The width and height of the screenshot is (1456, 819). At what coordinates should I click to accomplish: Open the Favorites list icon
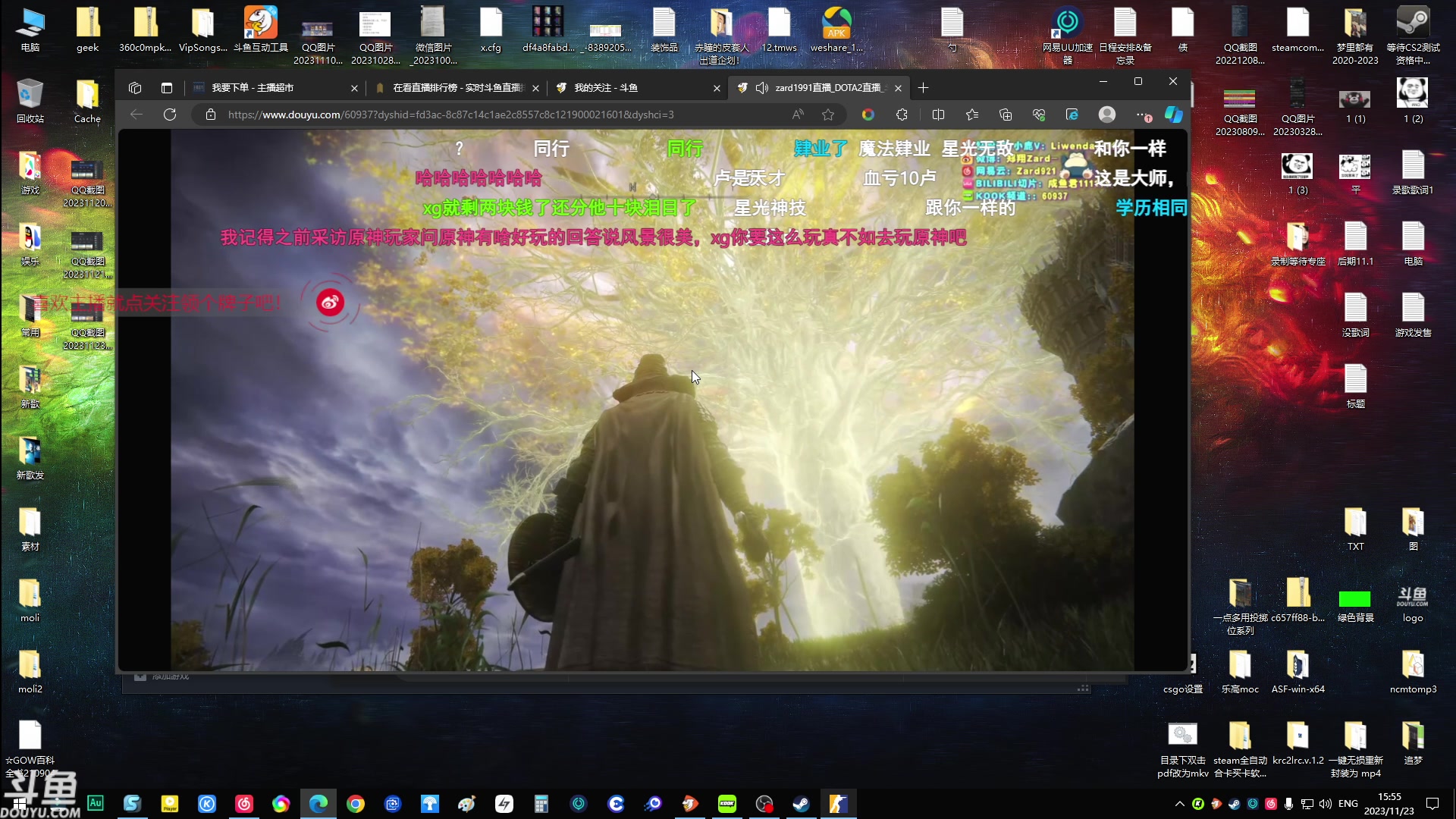click(x=972, y=115)
